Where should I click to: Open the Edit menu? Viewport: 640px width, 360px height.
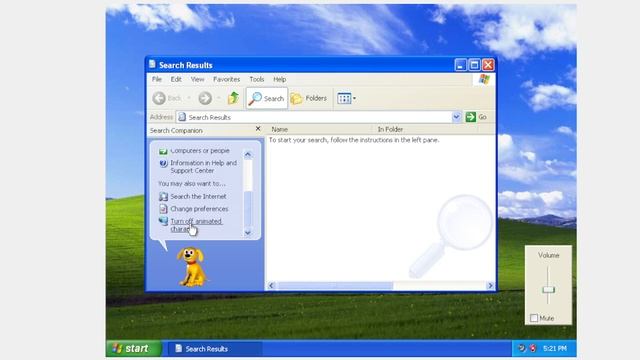176,79
